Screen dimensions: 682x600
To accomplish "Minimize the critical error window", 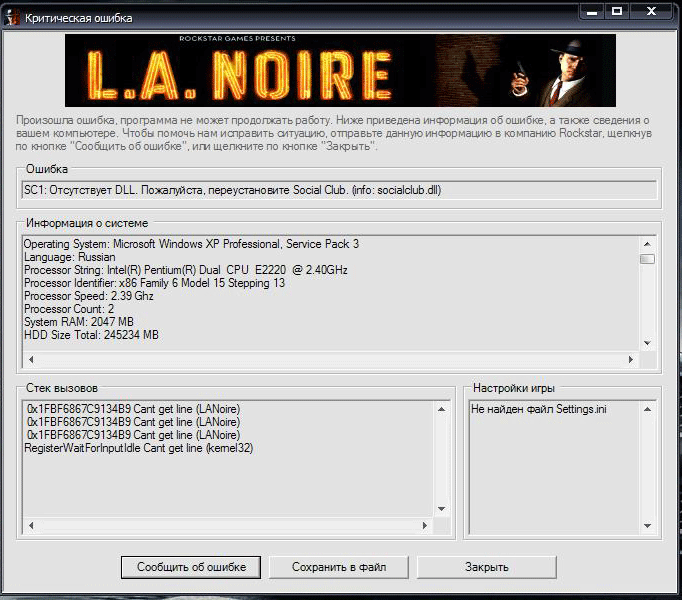I will click(x=592, y=12).
